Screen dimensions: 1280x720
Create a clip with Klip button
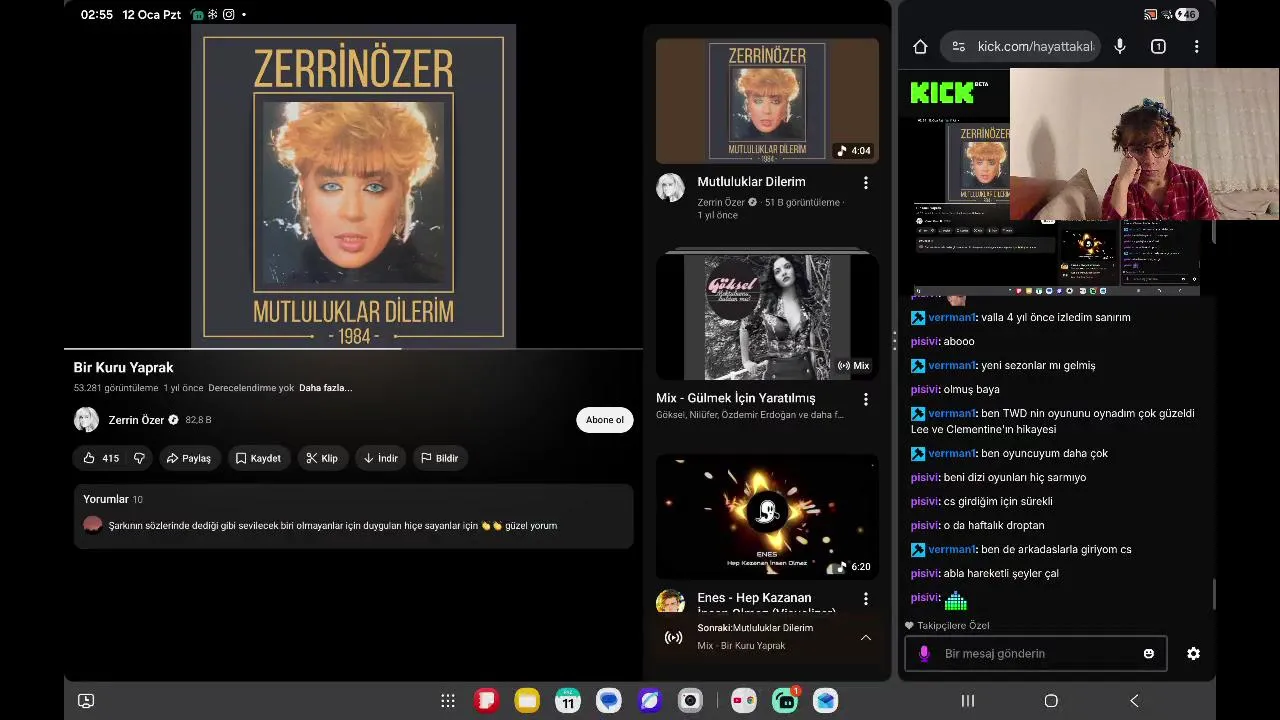322,458
